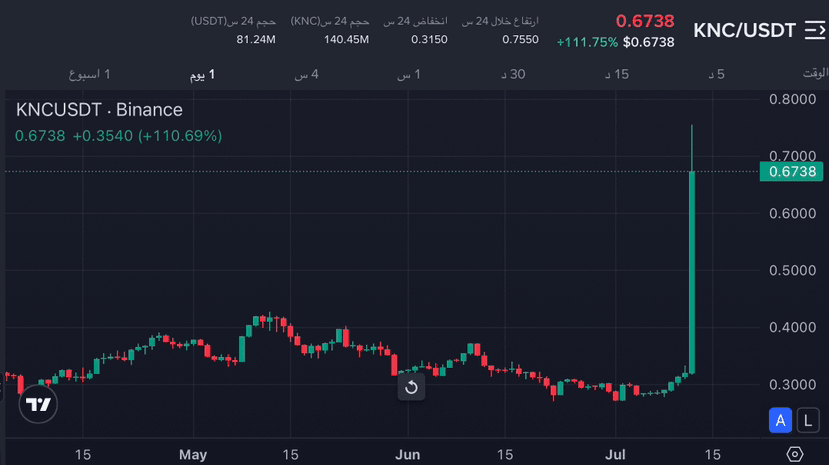The height and width of the screenshot is (465, 829).
Task: Click the 24h high value 0.7550
Action: coord(520,40)
